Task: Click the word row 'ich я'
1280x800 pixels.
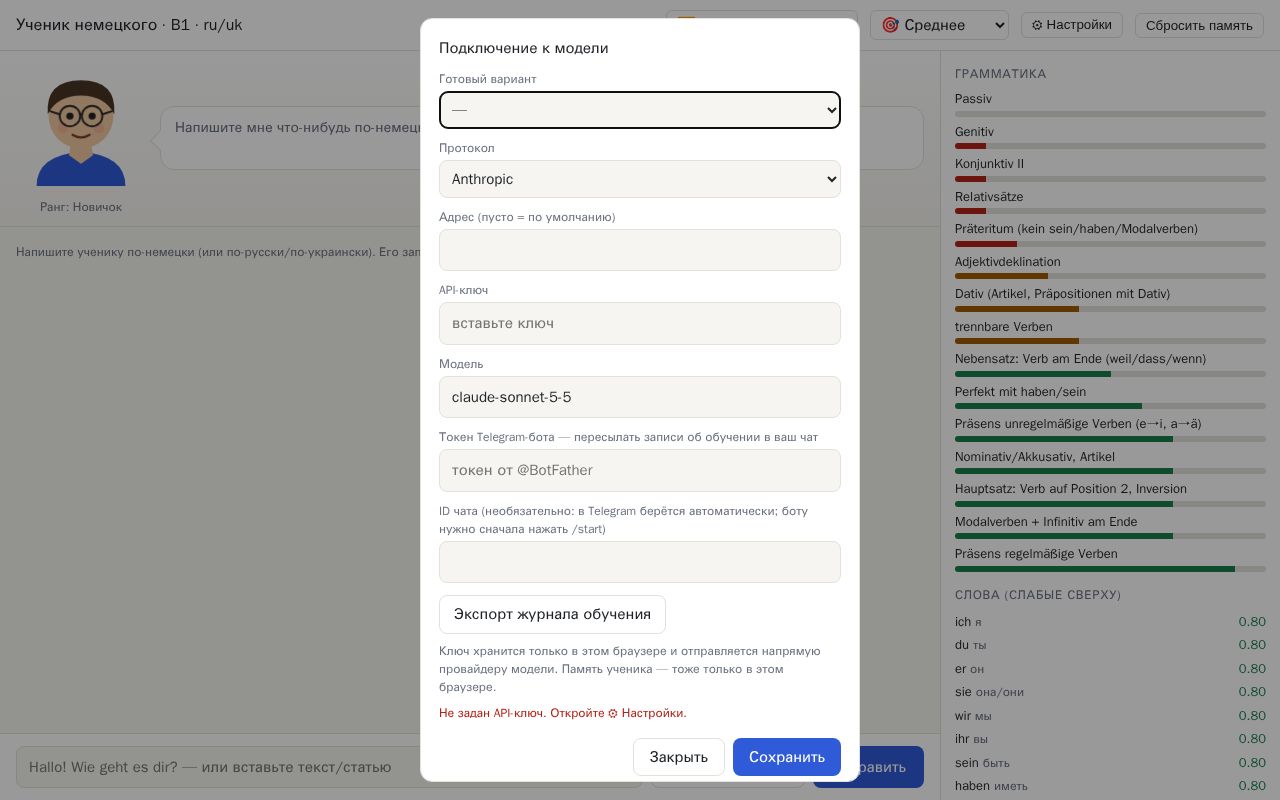Action: [x=1110, y=622]
